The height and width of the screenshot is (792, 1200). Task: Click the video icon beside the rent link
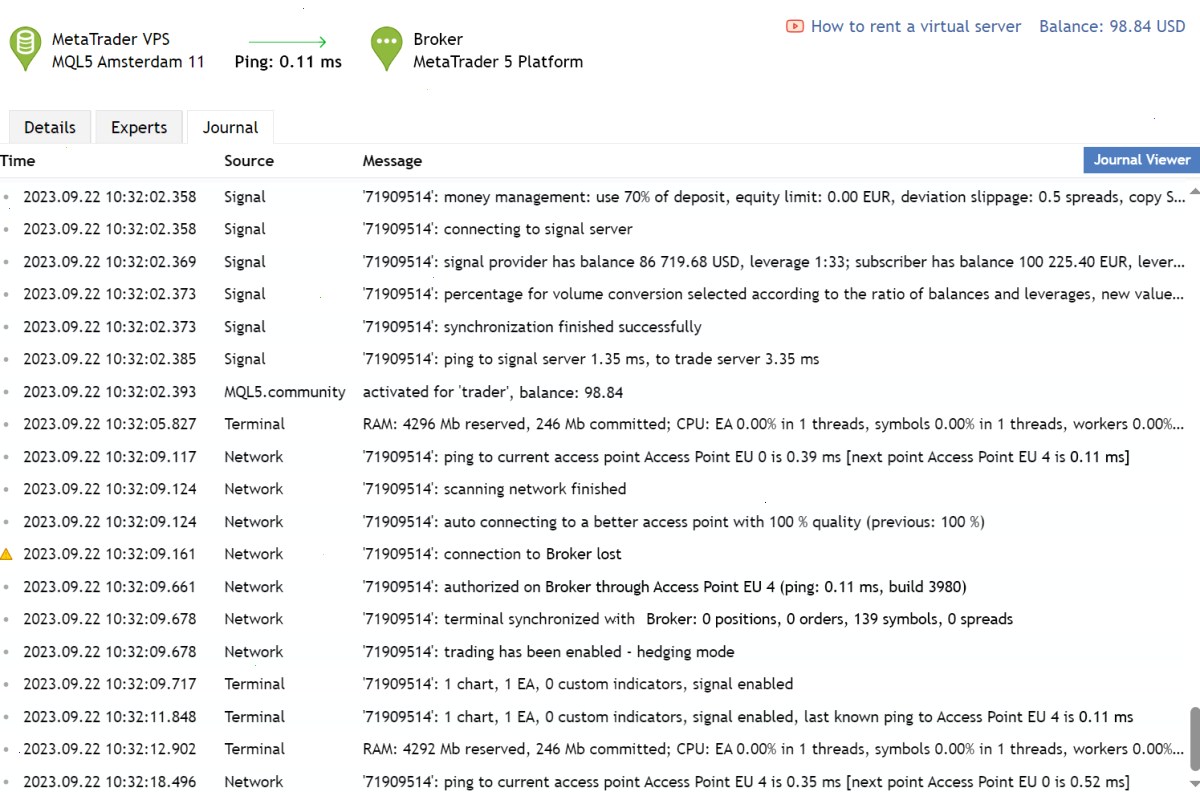click(795, 27)
